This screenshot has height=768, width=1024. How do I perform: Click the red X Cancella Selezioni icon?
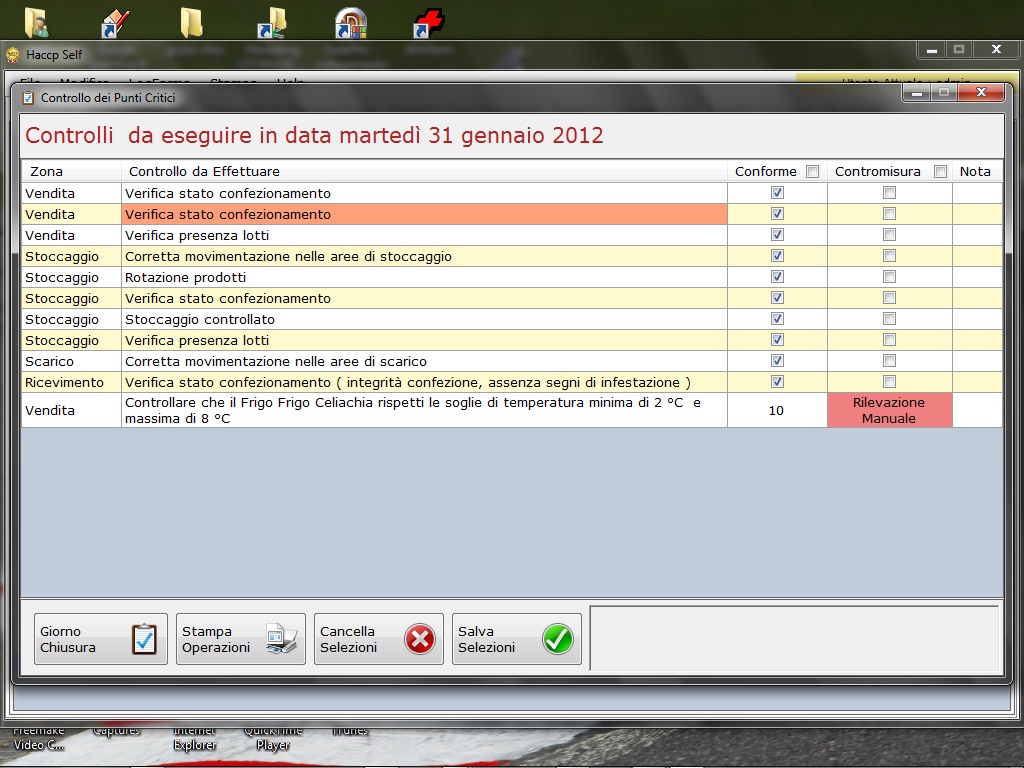[x=420, y=639]
